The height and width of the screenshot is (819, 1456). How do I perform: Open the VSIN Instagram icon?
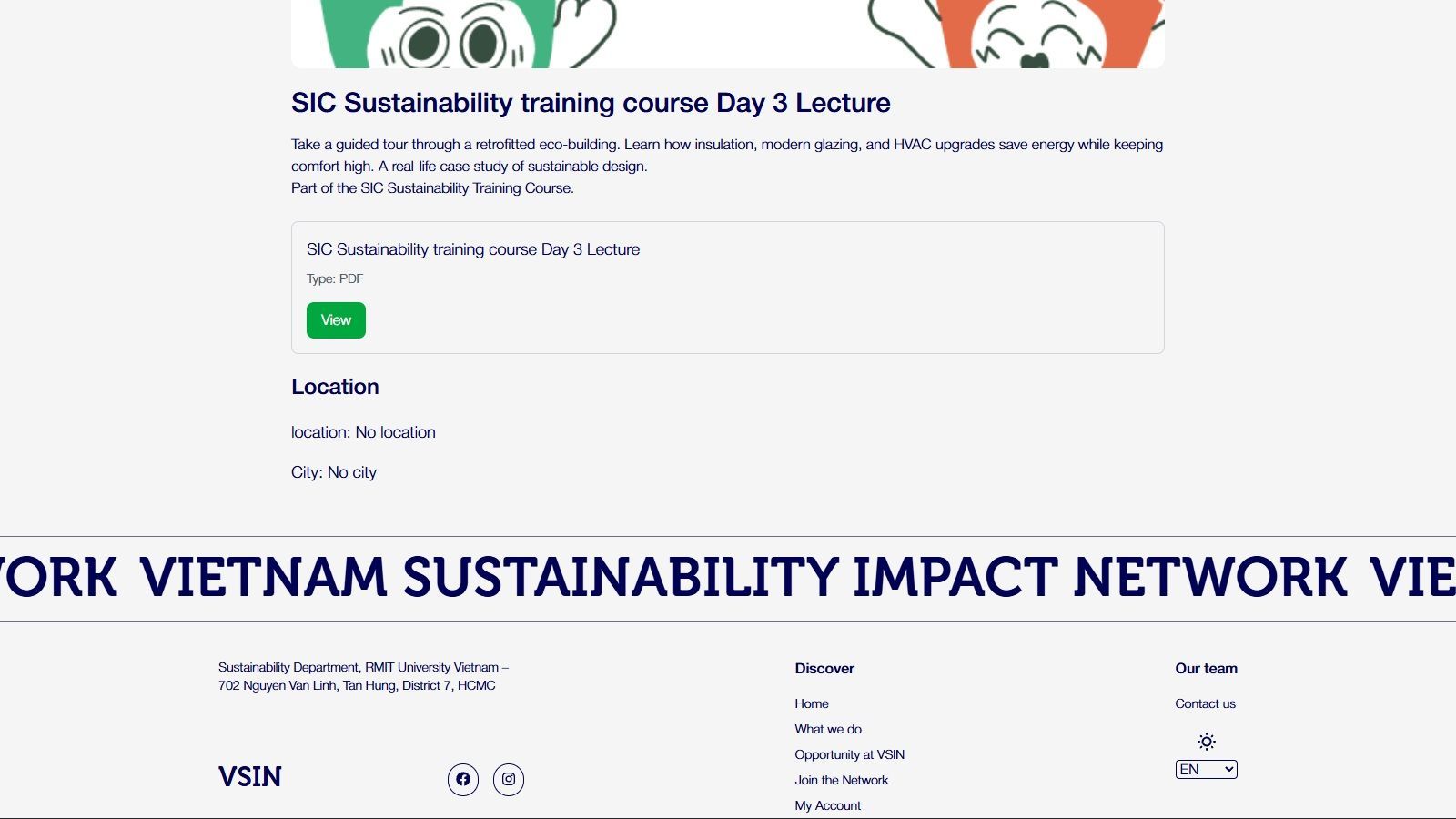[x=509, y=779]
